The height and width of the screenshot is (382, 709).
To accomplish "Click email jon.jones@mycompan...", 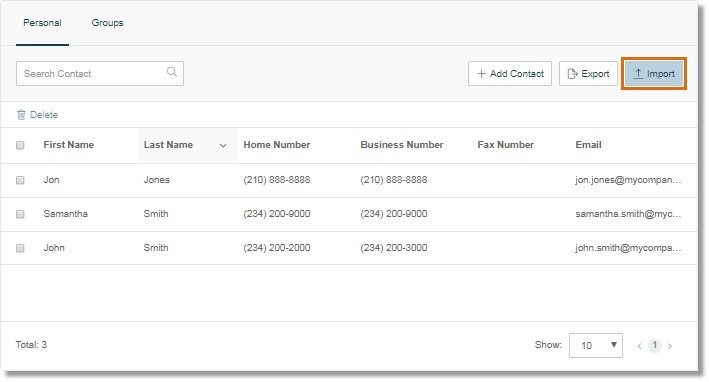I will 628,179.
